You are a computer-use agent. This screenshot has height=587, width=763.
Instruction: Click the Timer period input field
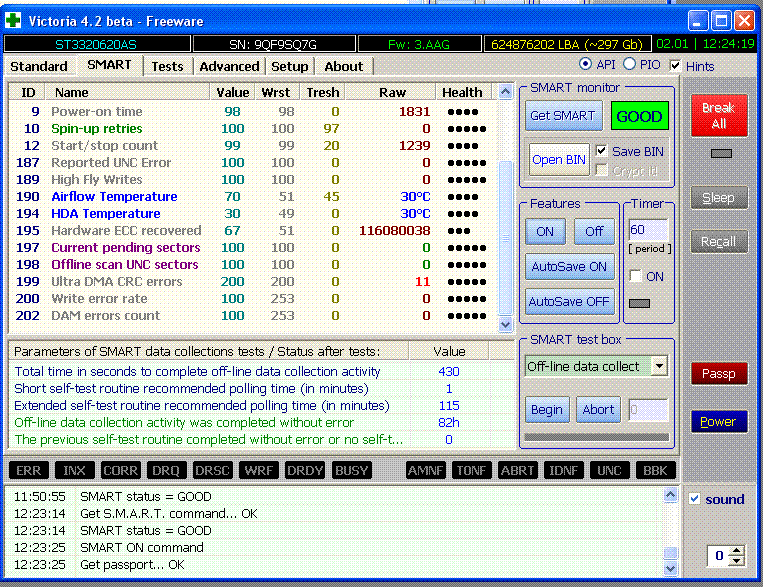(648, 230)
